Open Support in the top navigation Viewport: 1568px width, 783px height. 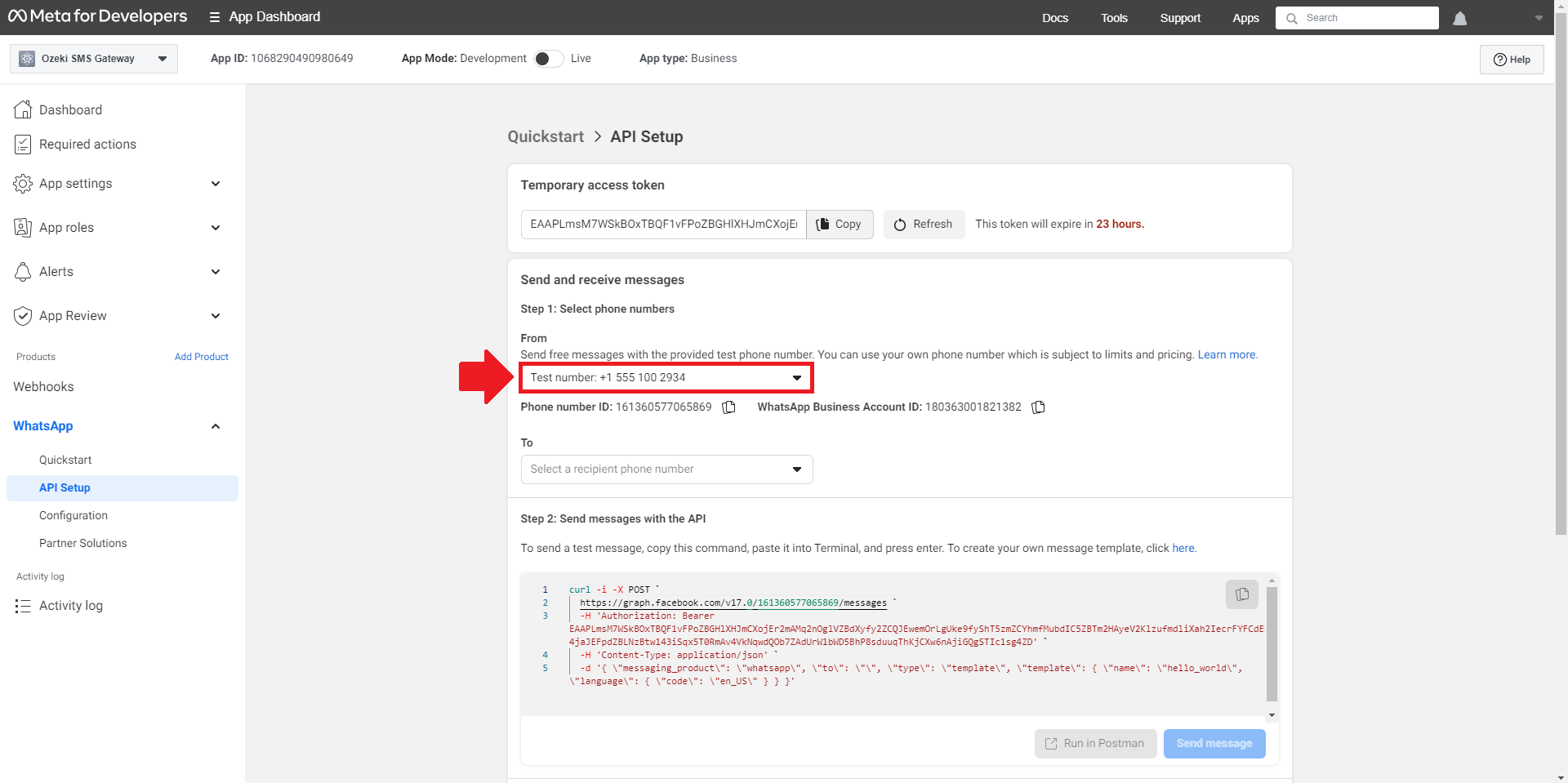[1180, 18]
